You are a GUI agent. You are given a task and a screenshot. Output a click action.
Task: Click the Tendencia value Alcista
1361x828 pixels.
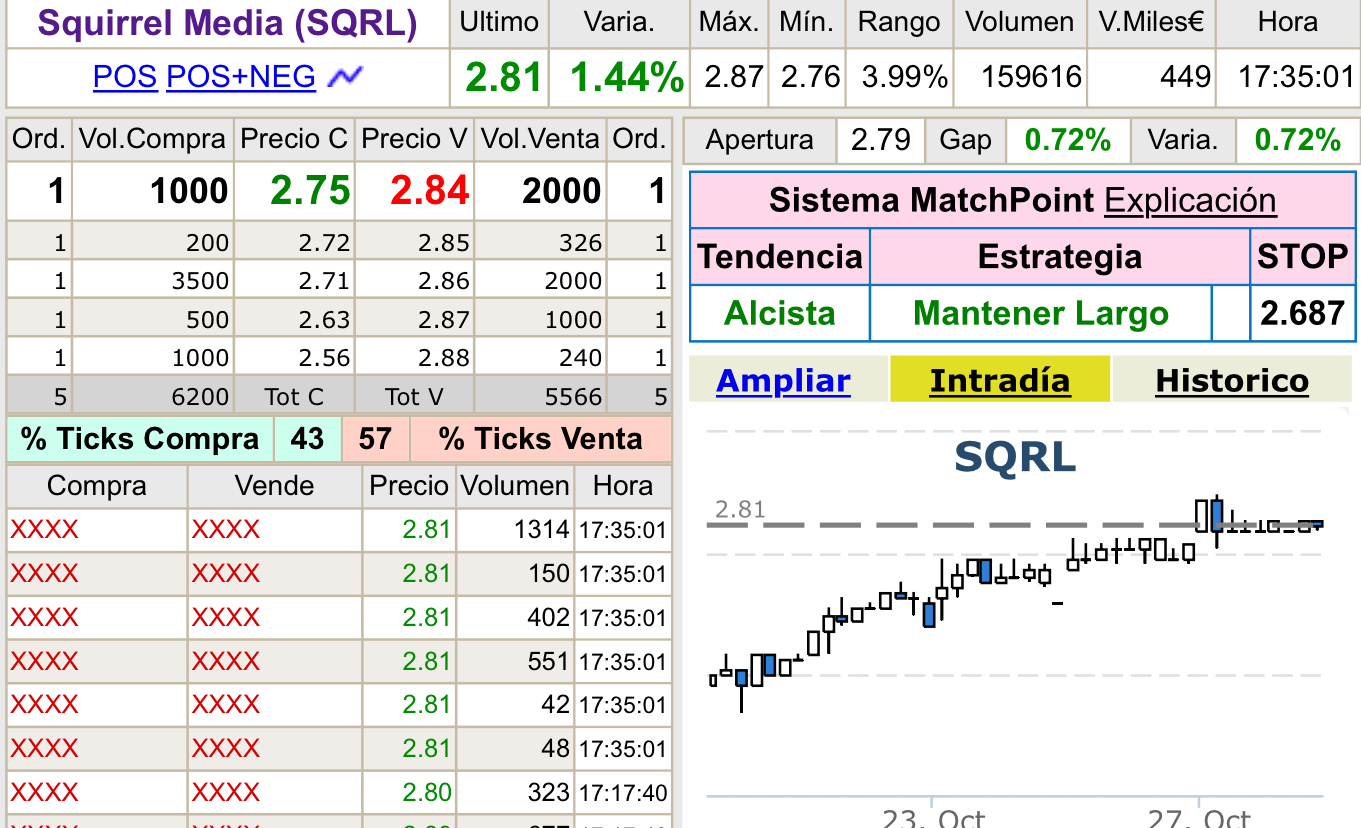pyautogui.click(x=780, y=313)
